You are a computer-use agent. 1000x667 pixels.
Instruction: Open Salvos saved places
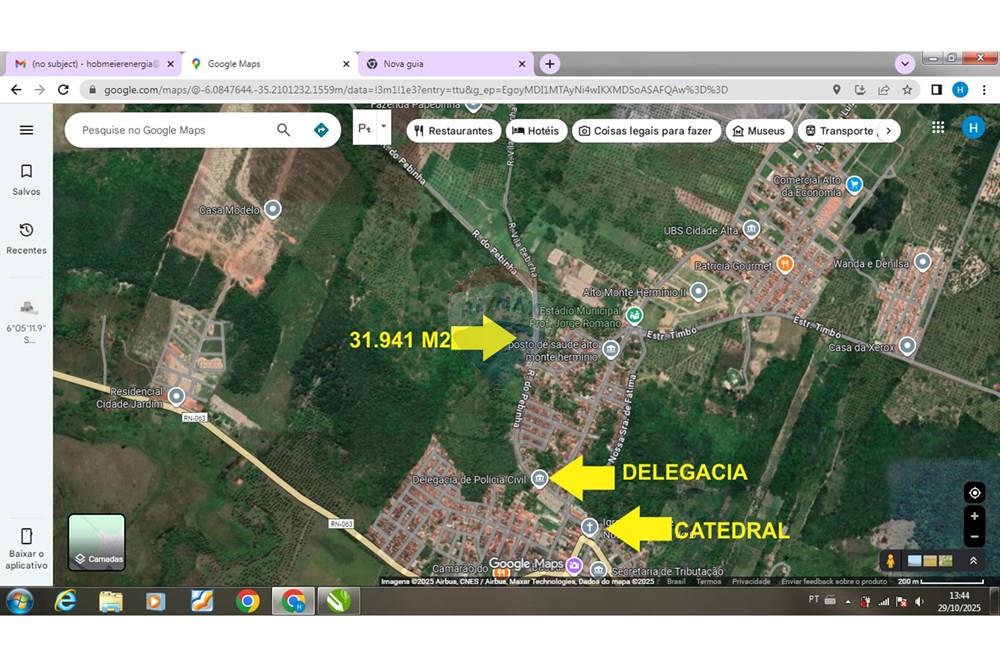[27, 179]
